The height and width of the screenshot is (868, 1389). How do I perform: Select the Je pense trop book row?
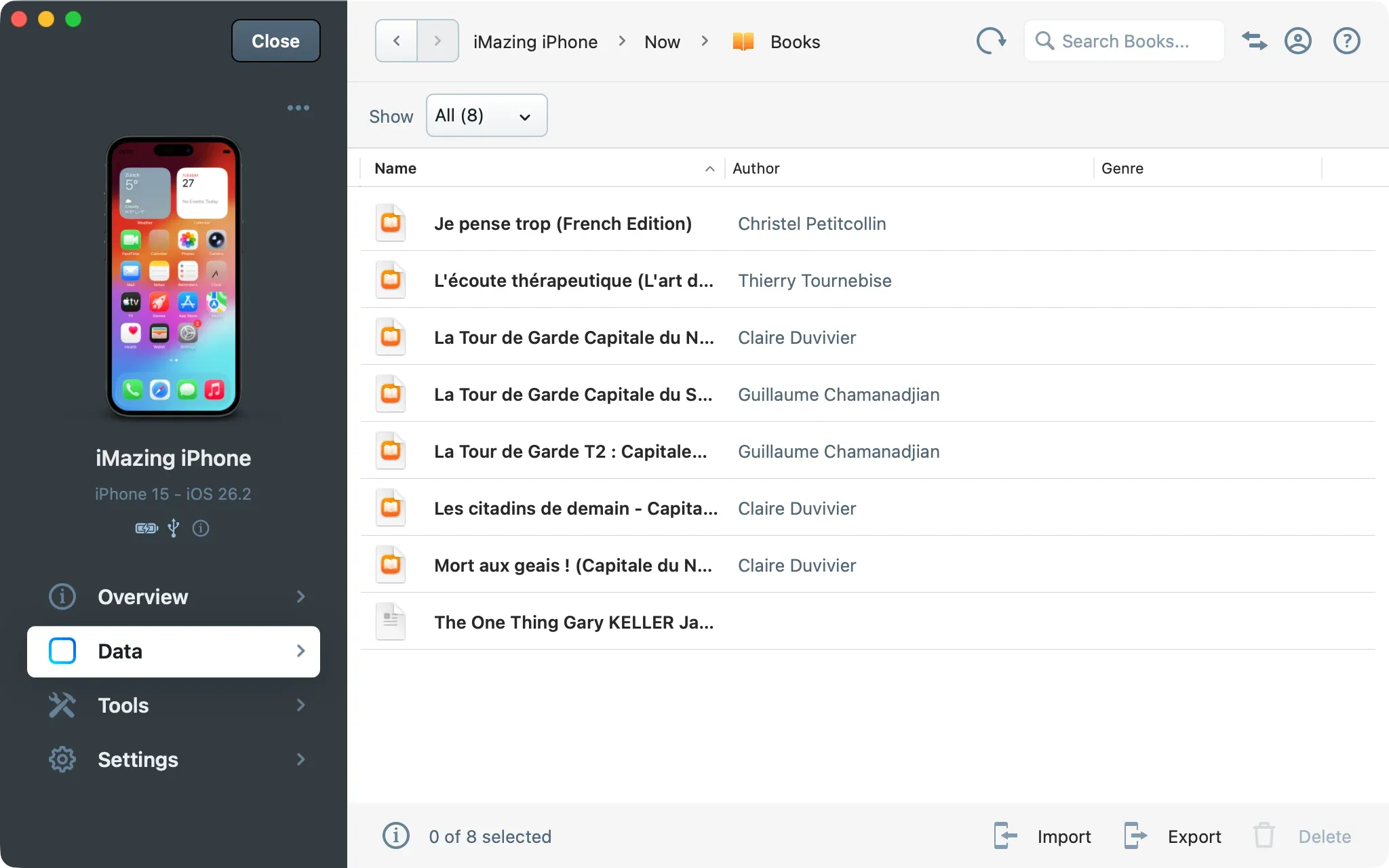point(562,224)
